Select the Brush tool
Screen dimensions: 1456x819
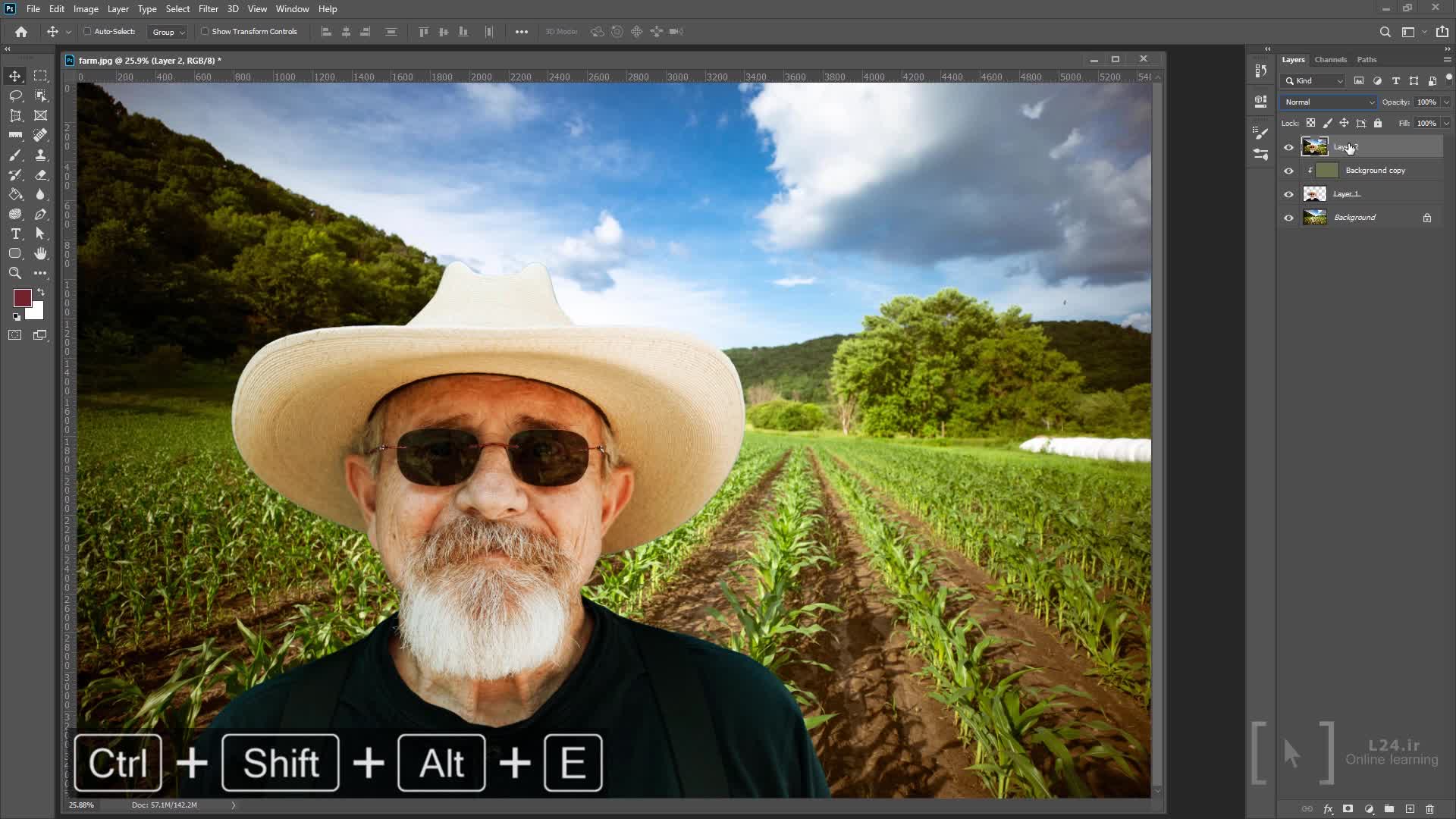point(15,155)
